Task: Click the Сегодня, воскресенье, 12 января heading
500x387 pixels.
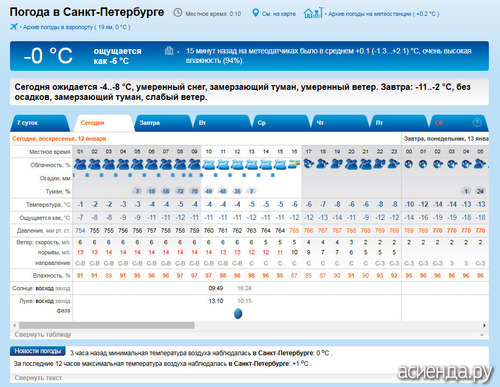Action: coord(59,138)
